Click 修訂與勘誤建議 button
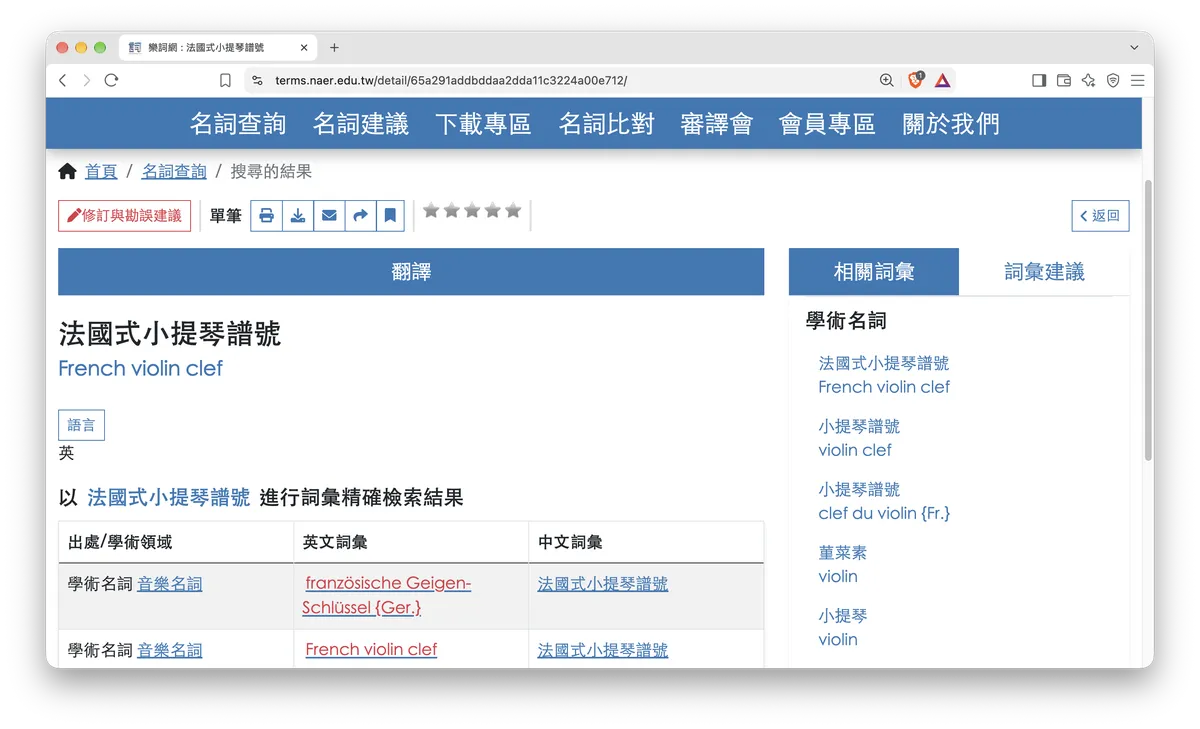 pos(125,215)
